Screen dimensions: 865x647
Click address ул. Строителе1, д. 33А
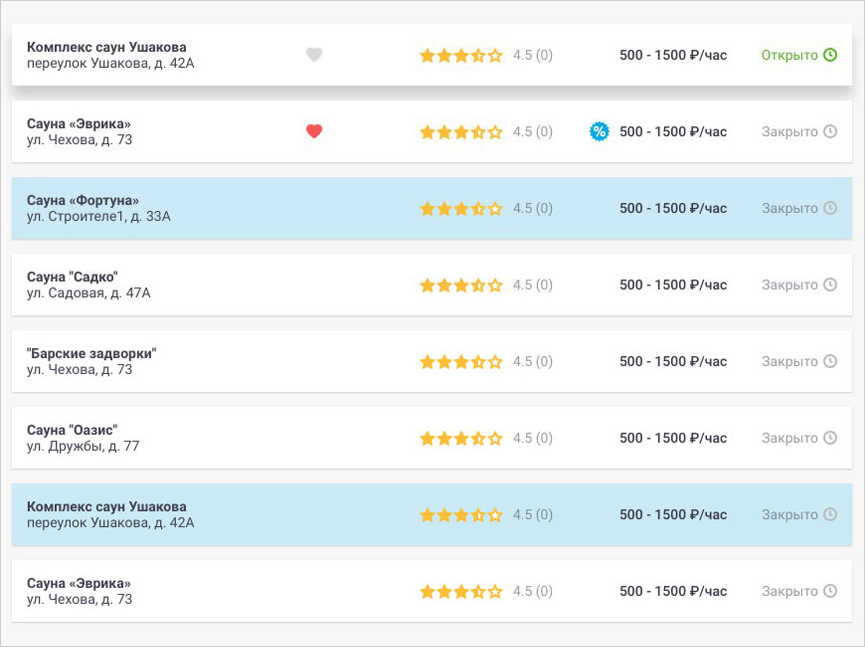[99, 216]
